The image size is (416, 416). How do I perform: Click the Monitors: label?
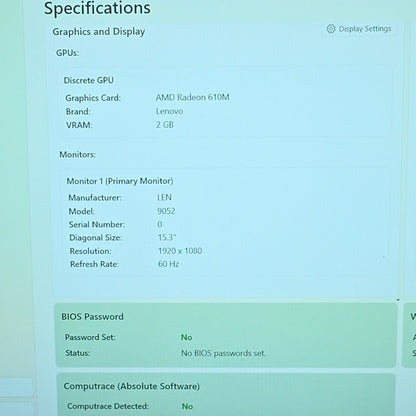[78, 155]
